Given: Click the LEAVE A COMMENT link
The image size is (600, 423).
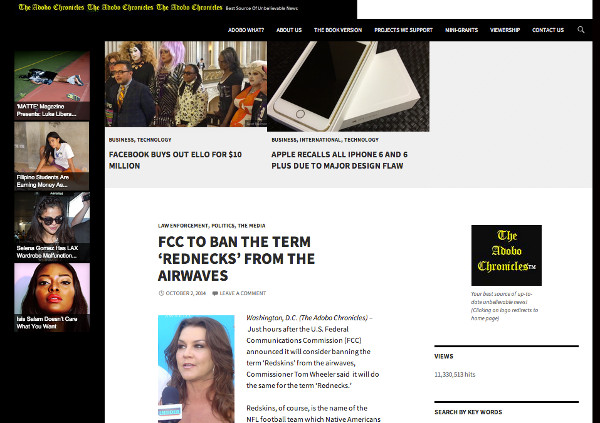Looking at the screenshot, I should click(243, 293).
